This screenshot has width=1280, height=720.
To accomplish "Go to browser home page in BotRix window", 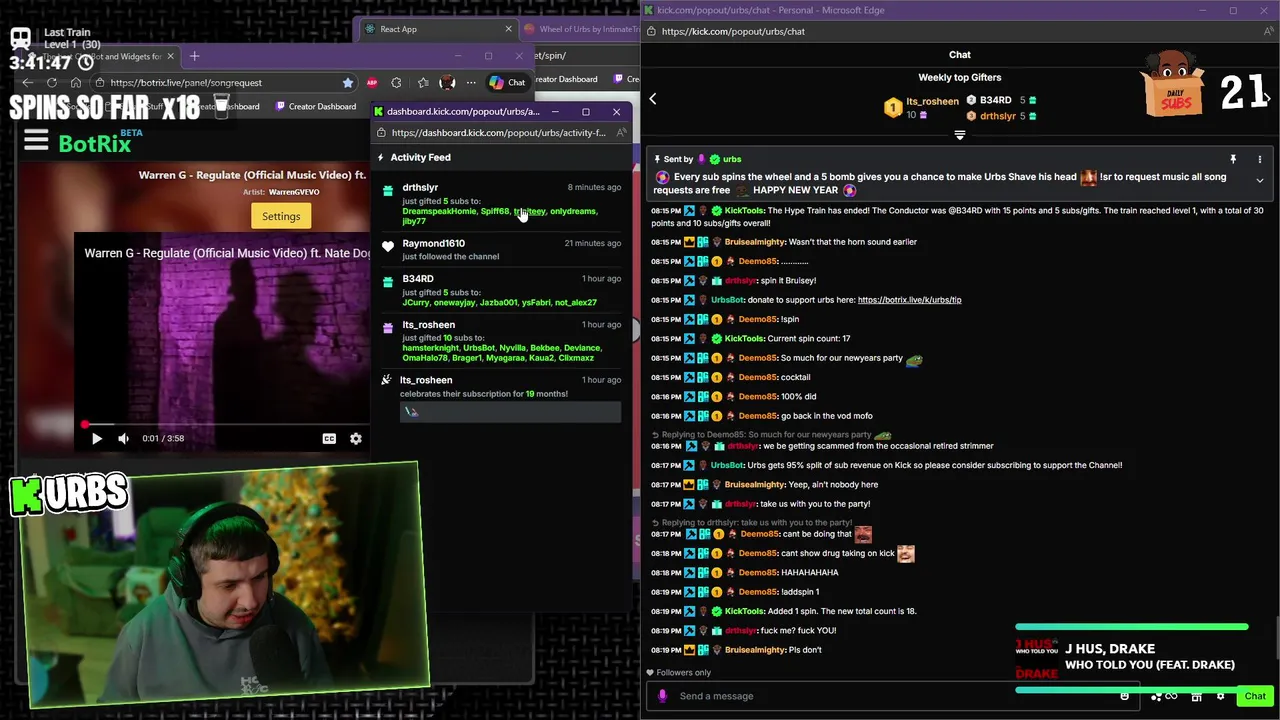I will [76, 83].
